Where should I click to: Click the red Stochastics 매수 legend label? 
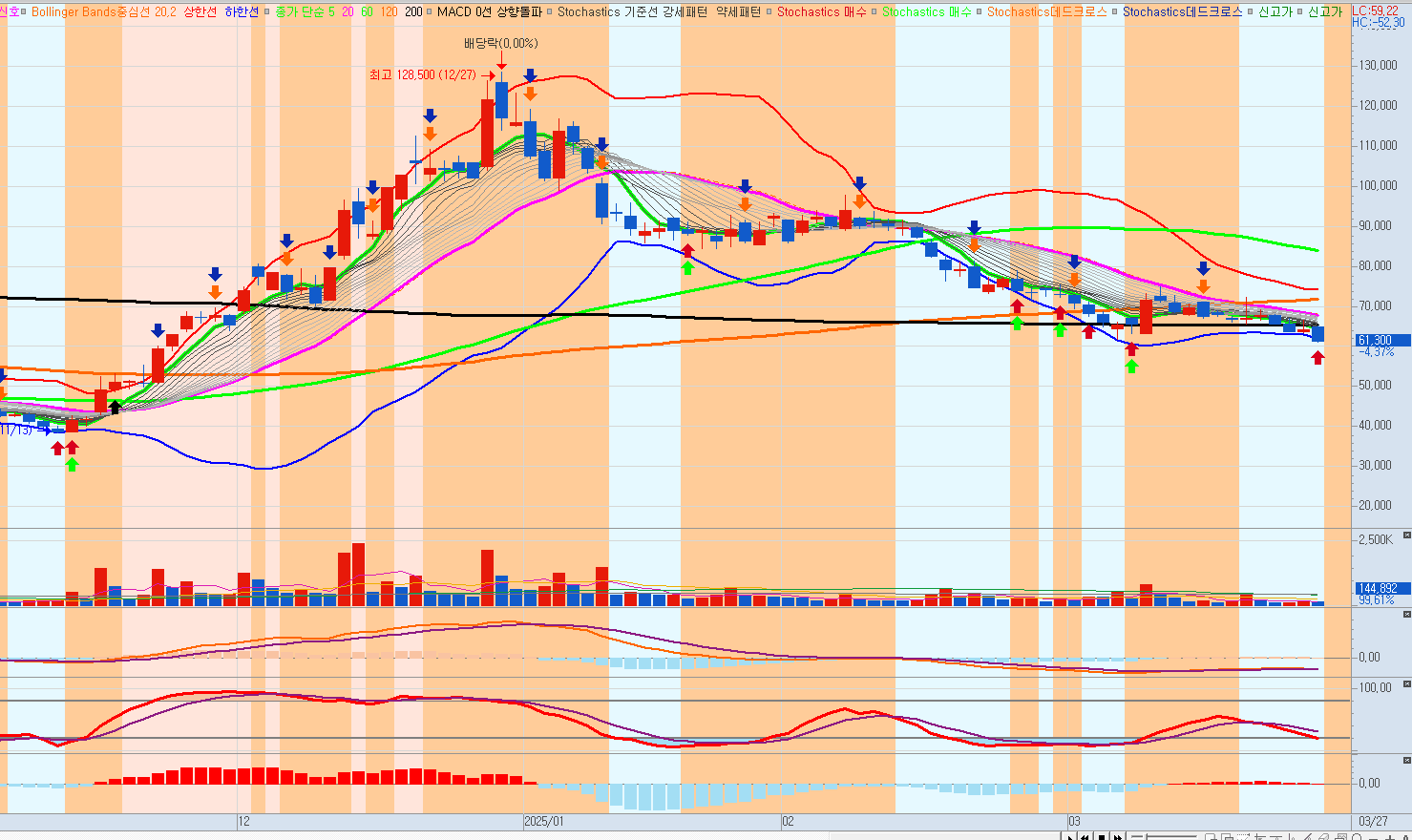click(x=822, y=12)
